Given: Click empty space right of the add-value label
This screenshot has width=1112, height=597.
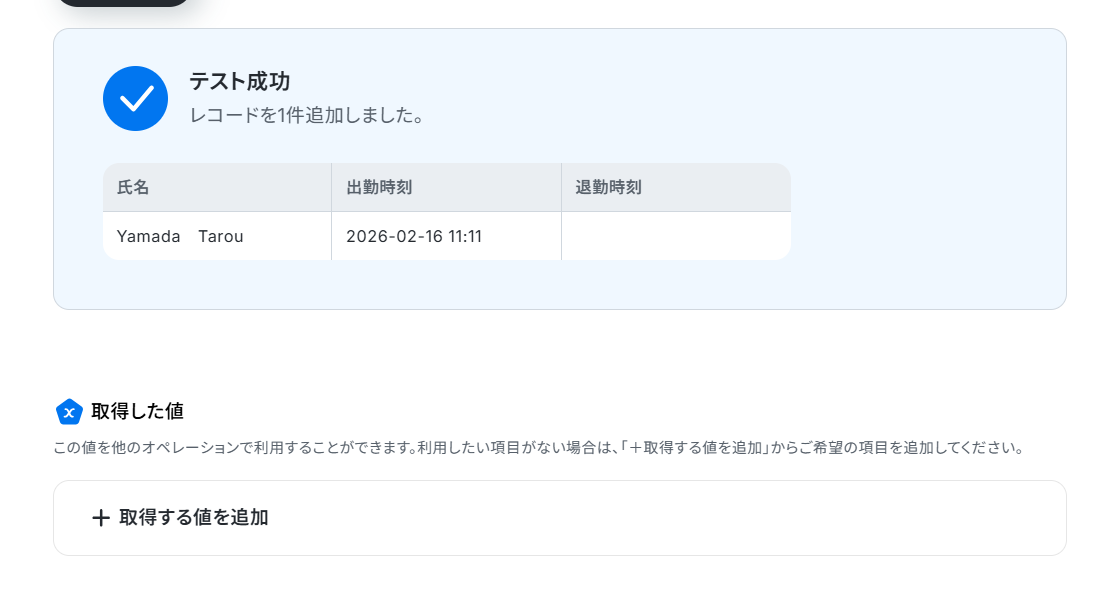Looking at the screenshot, I should [667, 518].
